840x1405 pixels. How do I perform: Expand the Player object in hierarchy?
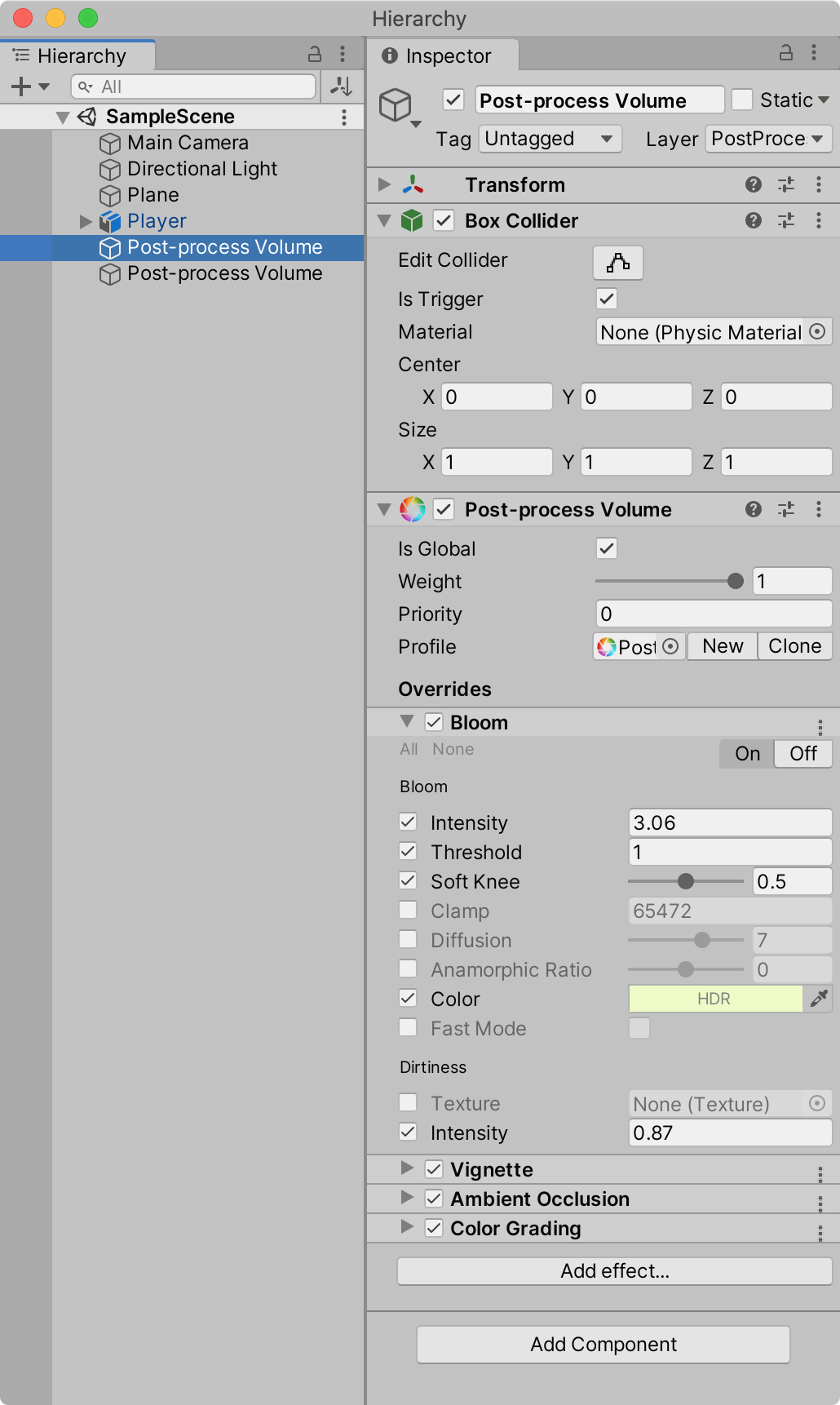(86, 221)
